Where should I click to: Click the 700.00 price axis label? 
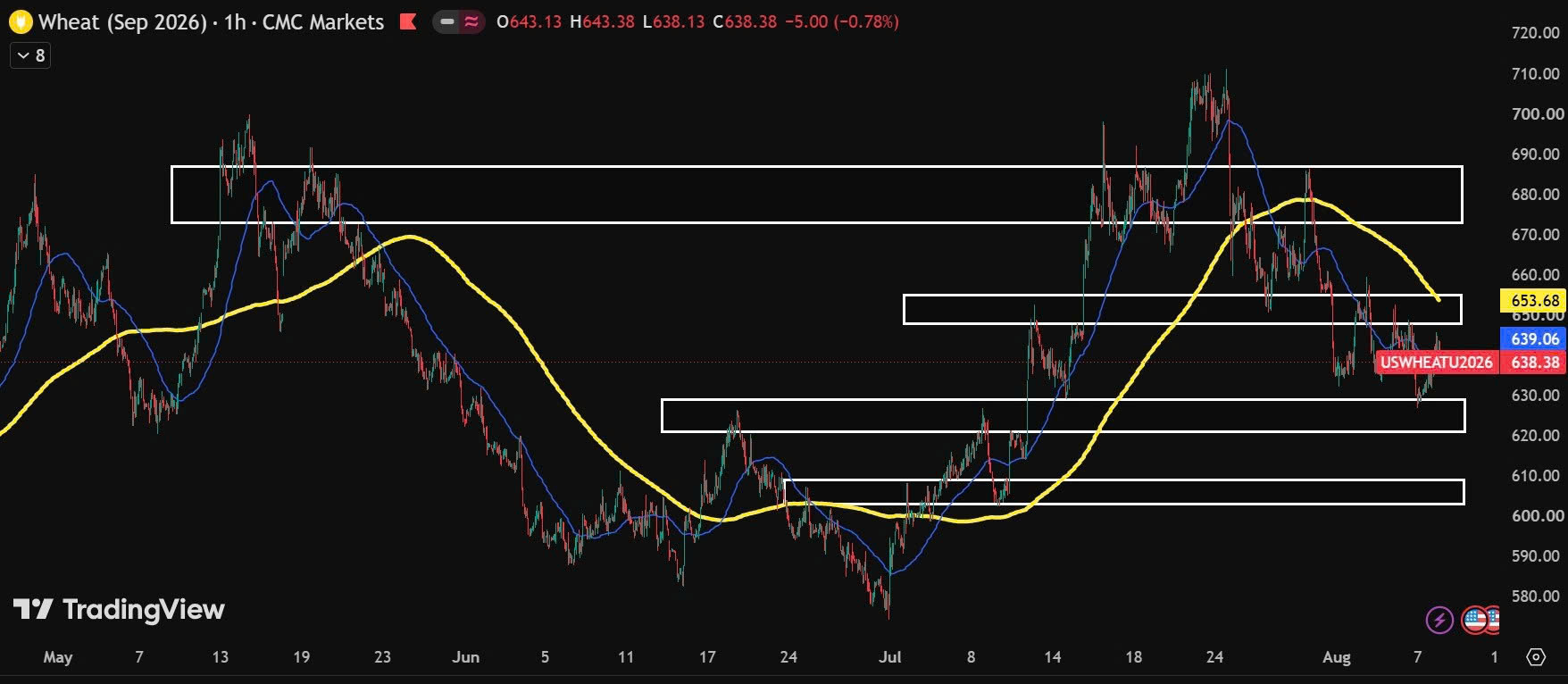[1536, 113]
